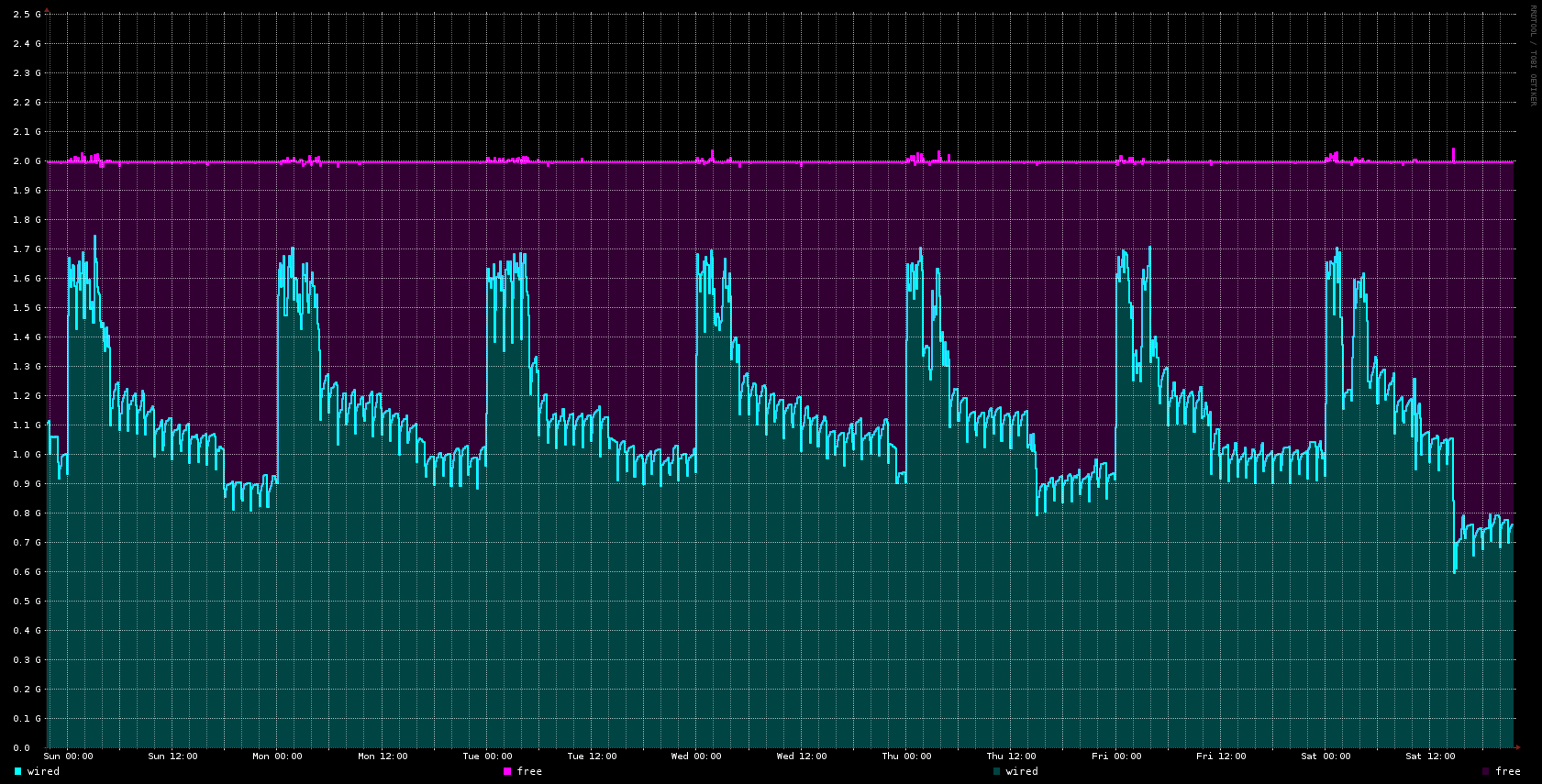
Task: Click the 1.7 G y-axis label
Action: click(x=28, y=249)
